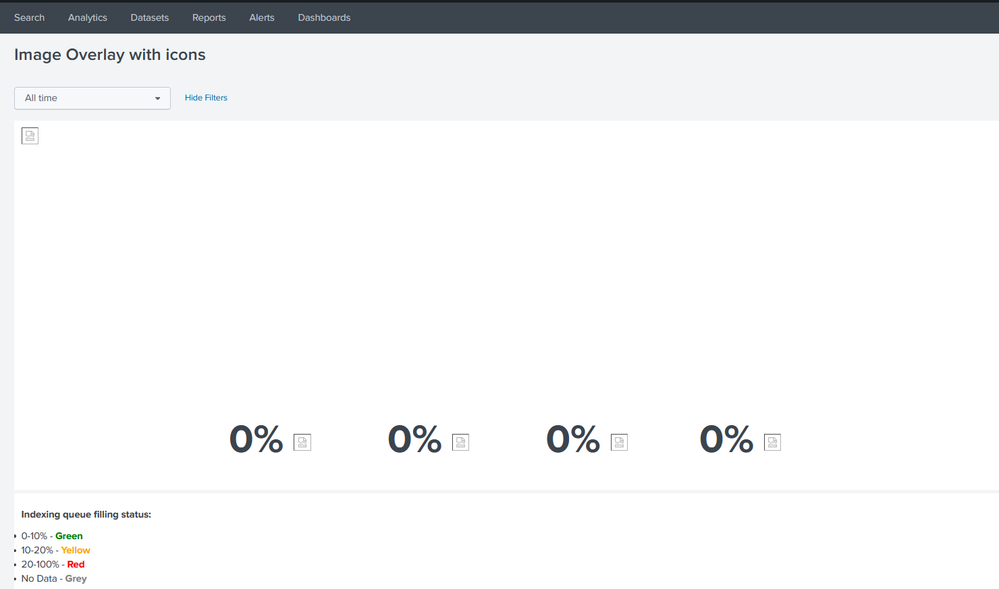The height and width of the screenshot is (589, 999).
Task: Open Datasets in the navigation bar
Action: tap(149, 17)
